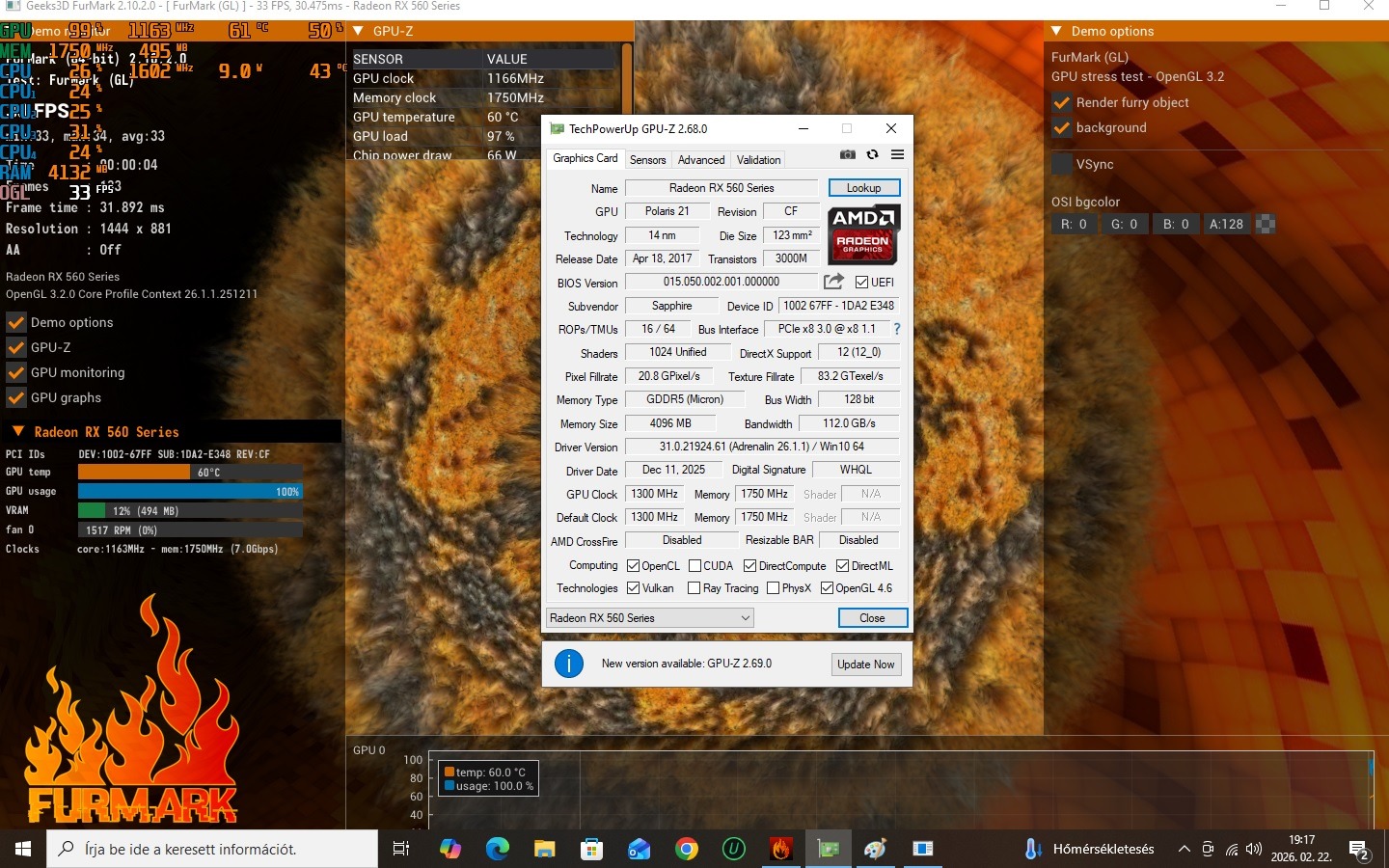The image size is (1389, 868).
Task: Open Microsoft Edge from the taskbar
Action: (x=498, y=849)
